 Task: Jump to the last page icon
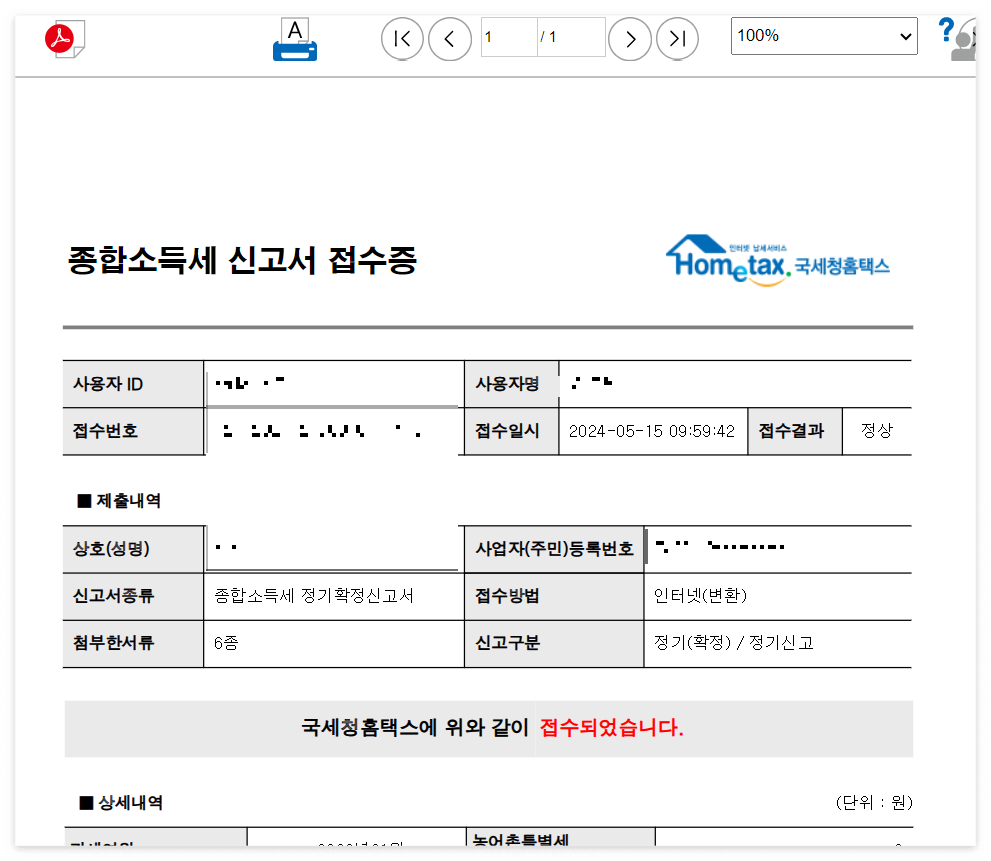point(678,38)
